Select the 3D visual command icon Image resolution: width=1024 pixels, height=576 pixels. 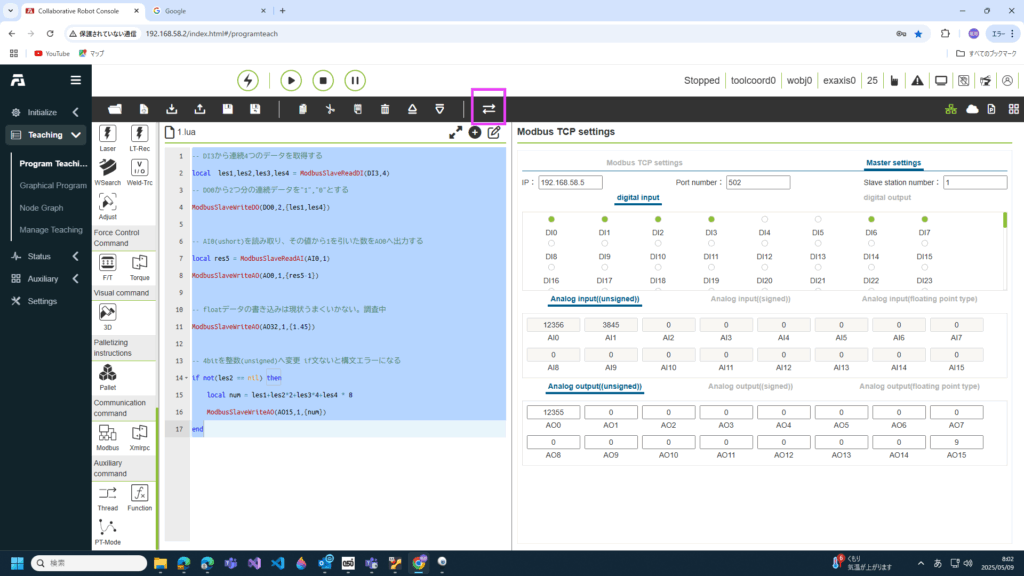coord(108,317)
